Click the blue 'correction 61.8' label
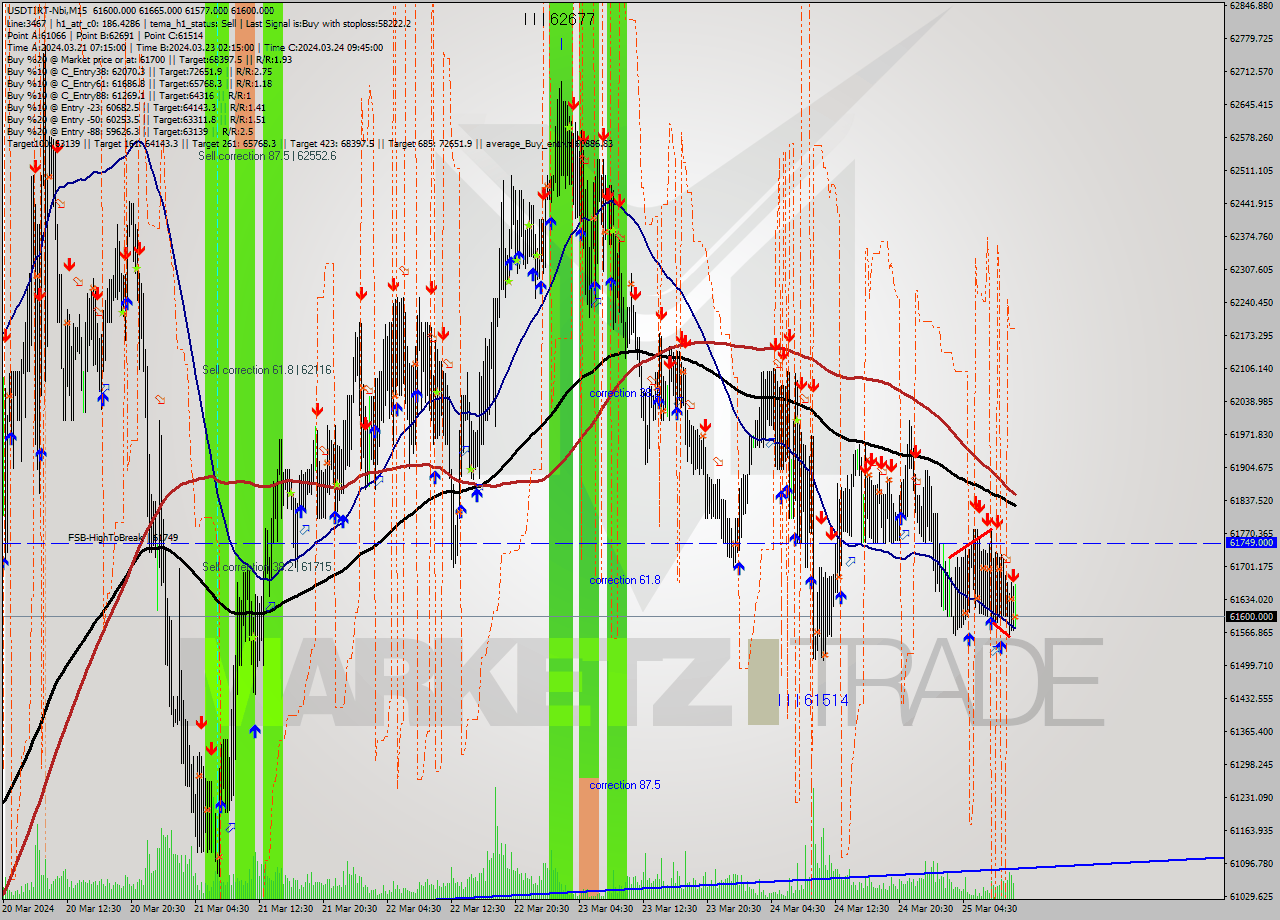The image size is (1280, 920). (625, 580)
